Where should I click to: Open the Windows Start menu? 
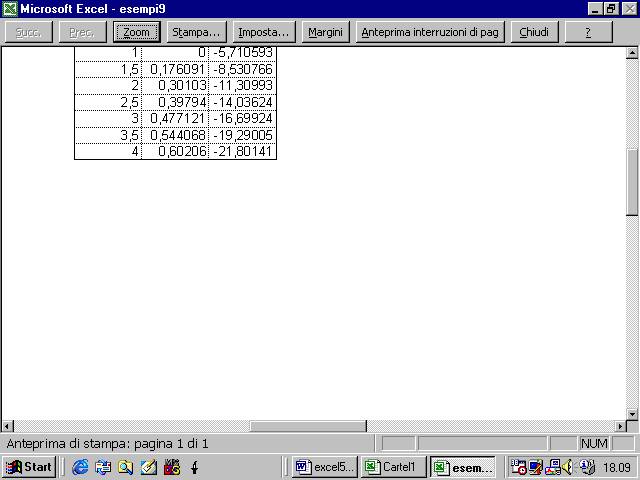pos(29,467)
